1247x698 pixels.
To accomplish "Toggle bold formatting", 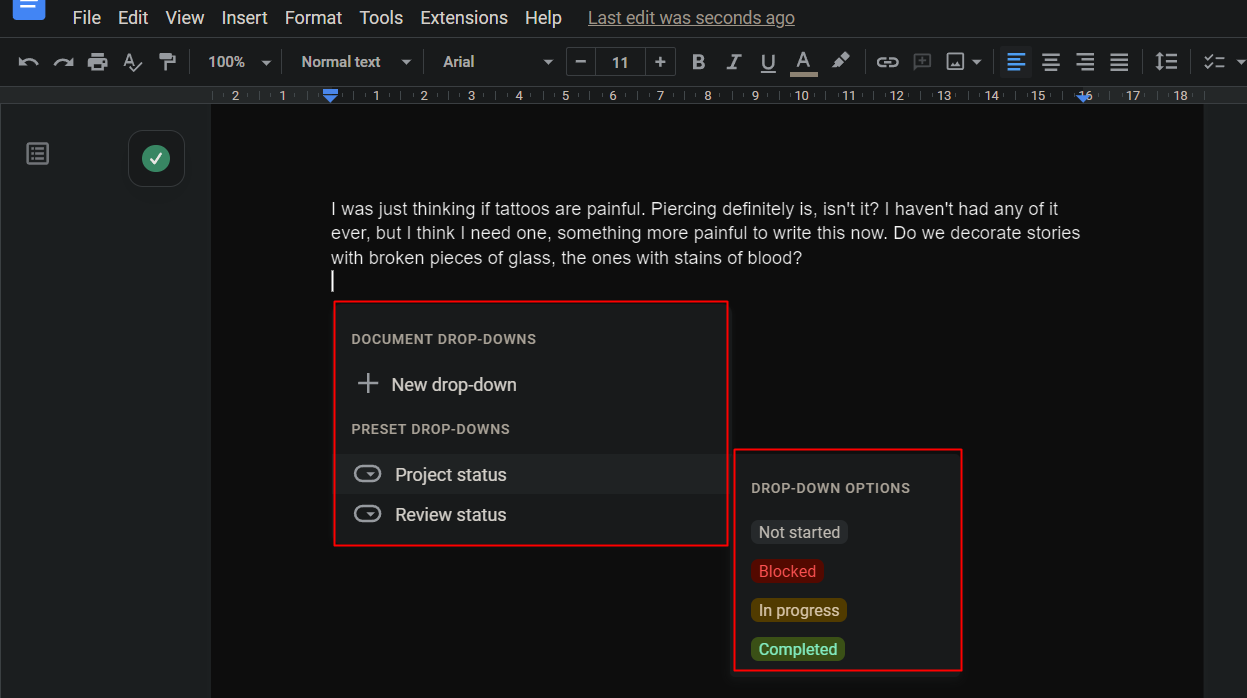I will (x=699, y=62).
